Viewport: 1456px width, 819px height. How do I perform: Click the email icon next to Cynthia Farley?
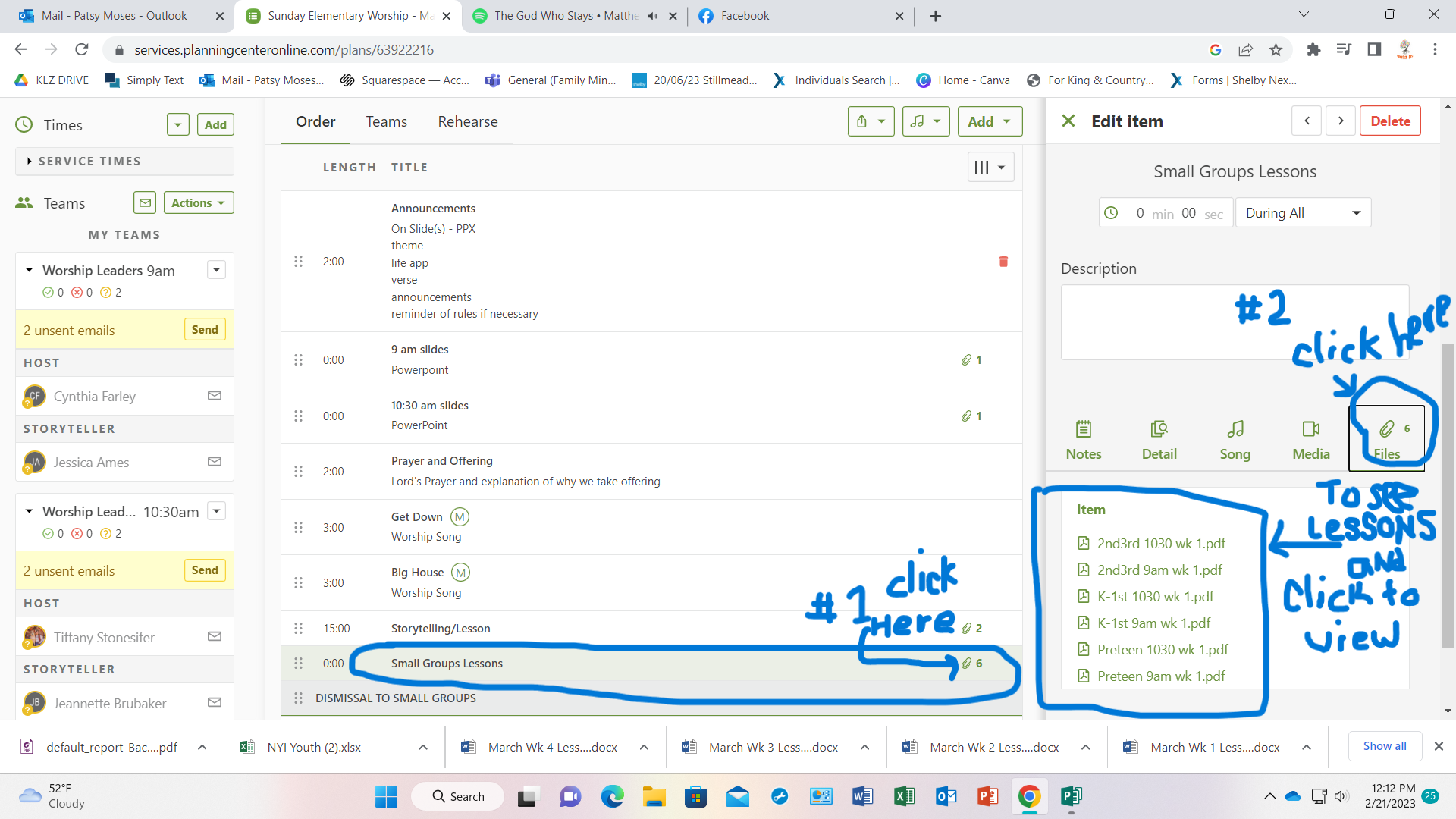pyautogui.click(x=215, y=396)
